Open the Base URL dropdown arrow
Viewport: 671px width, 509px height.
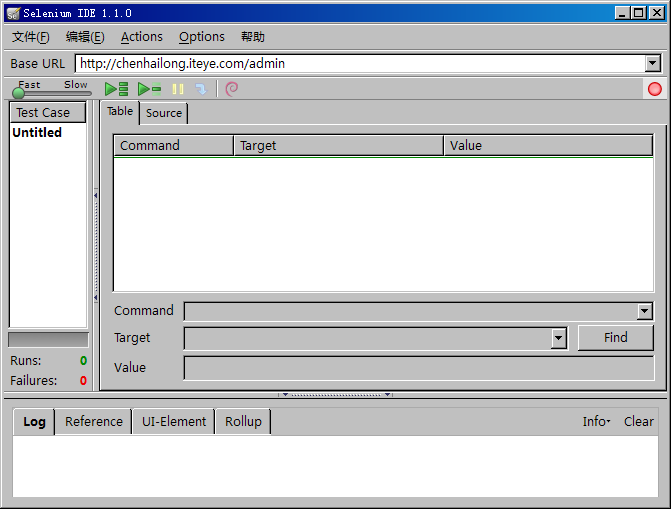tap(652, 64)
